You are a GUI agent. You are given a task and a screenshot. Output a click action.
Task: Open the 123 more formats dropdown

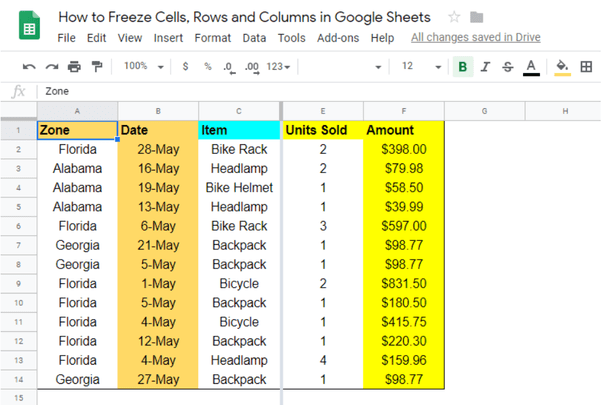point(278,67)
